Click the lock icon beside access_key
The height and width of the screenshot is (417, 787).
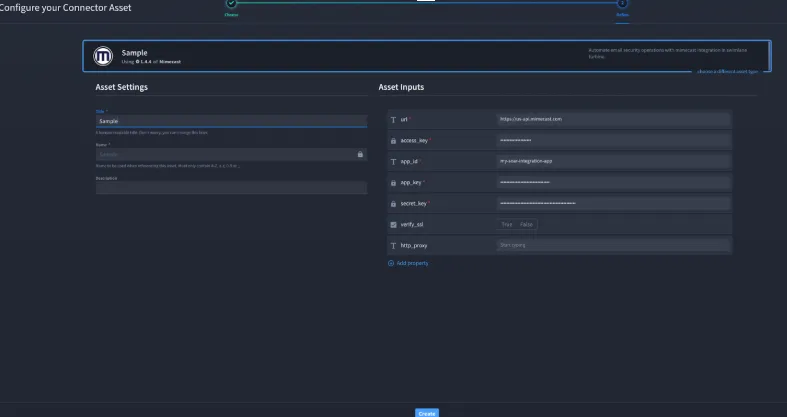(x=394, y=141)
